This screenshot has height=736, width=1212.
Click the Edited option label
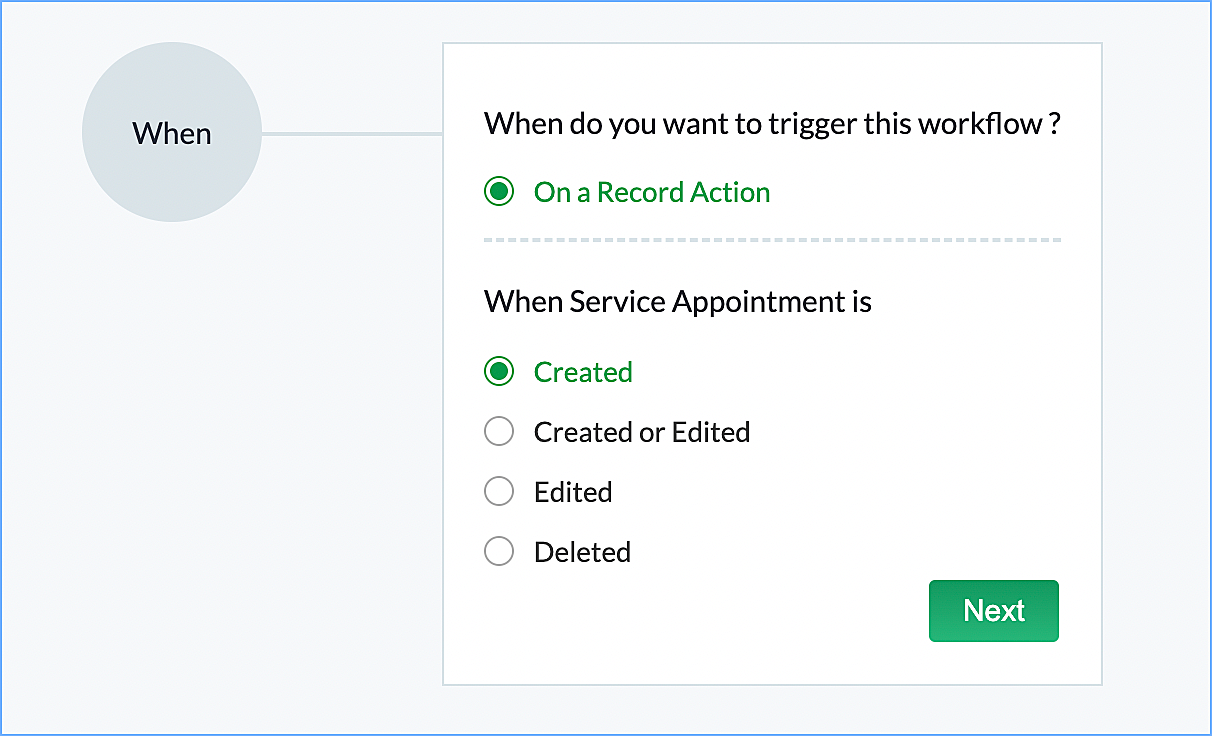[573, 492]
